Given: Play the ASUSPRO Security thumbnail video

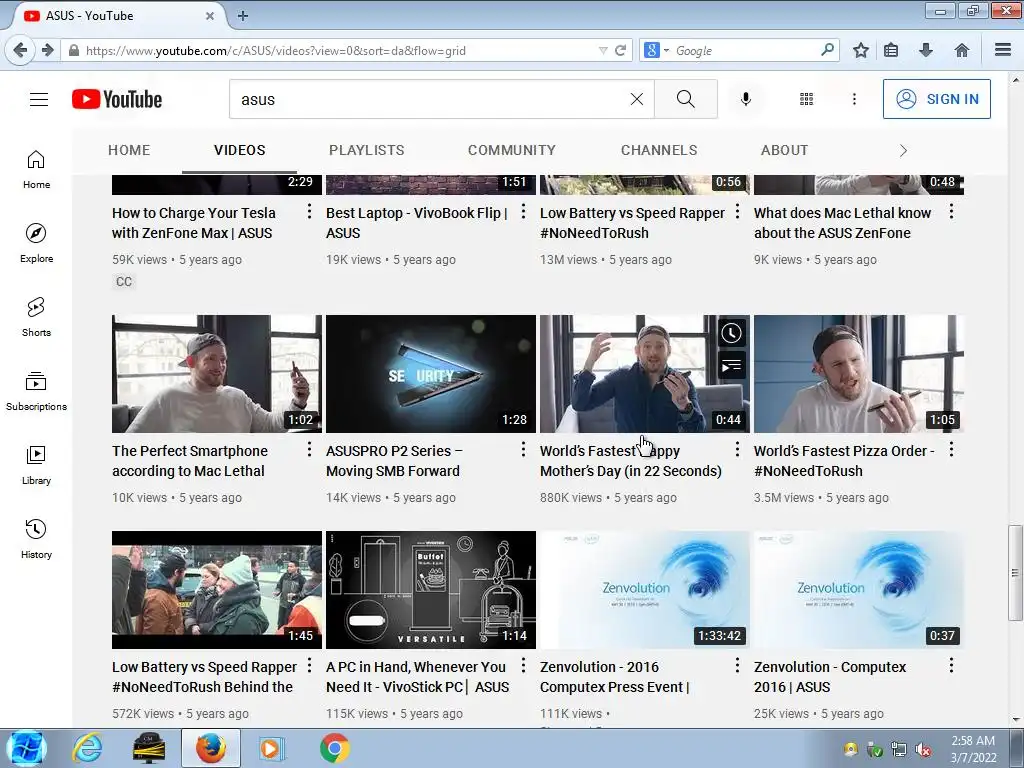Looking at the screenshot, I should click(431, 374).
